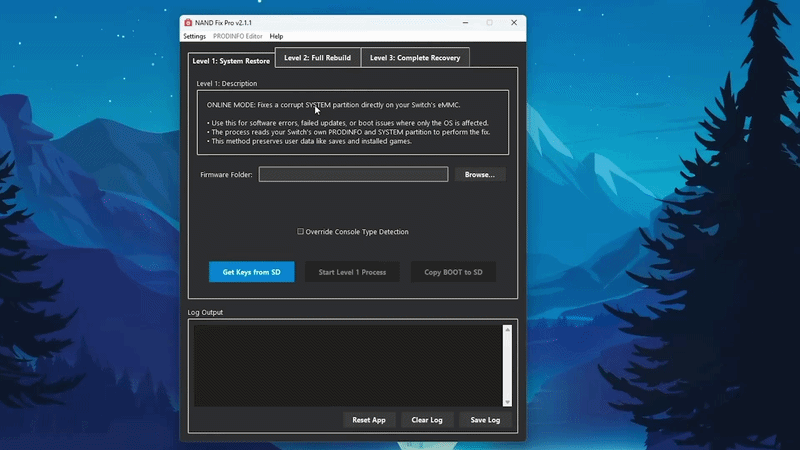Click the NAND Fix Pro app icon in title bar
Image resolution: width=800 pixels, height=450 pixels.
tap(188, 22)
